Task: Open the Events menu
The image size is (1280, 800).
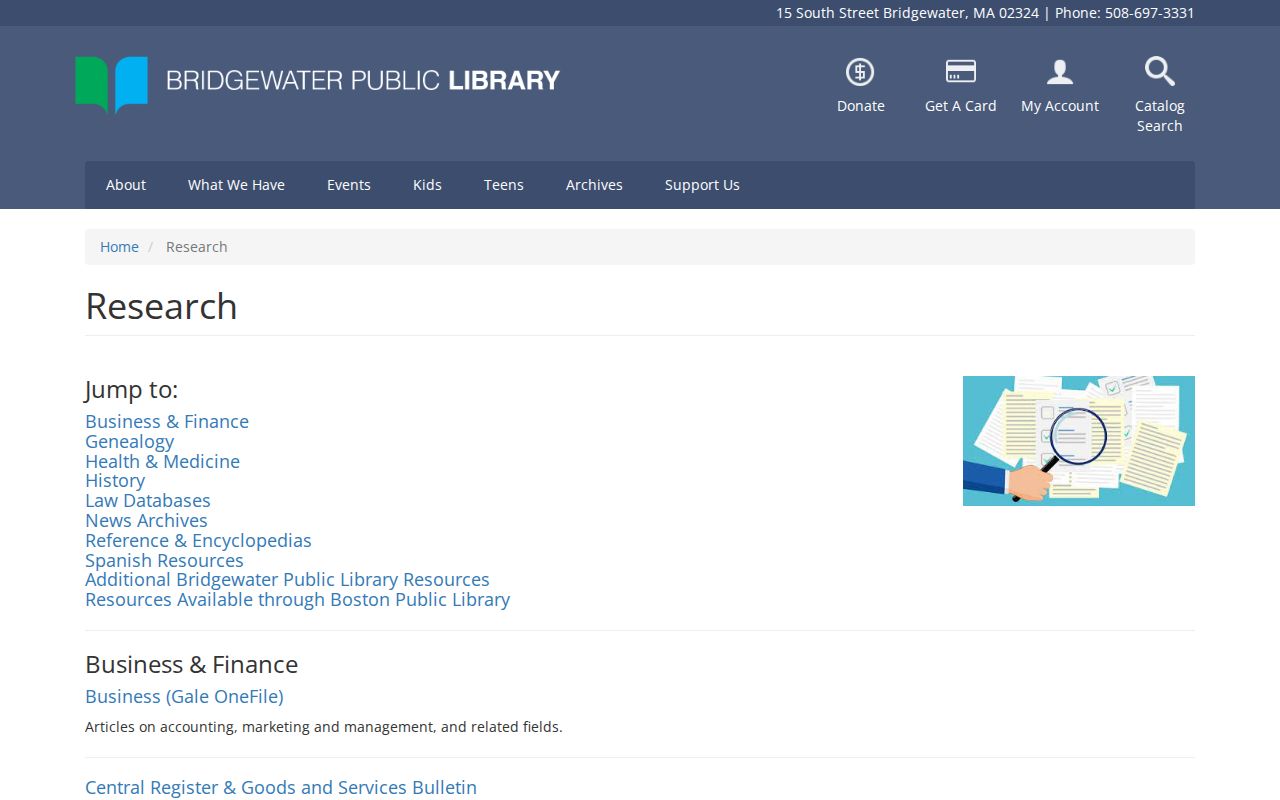Action: coord(349,185)
